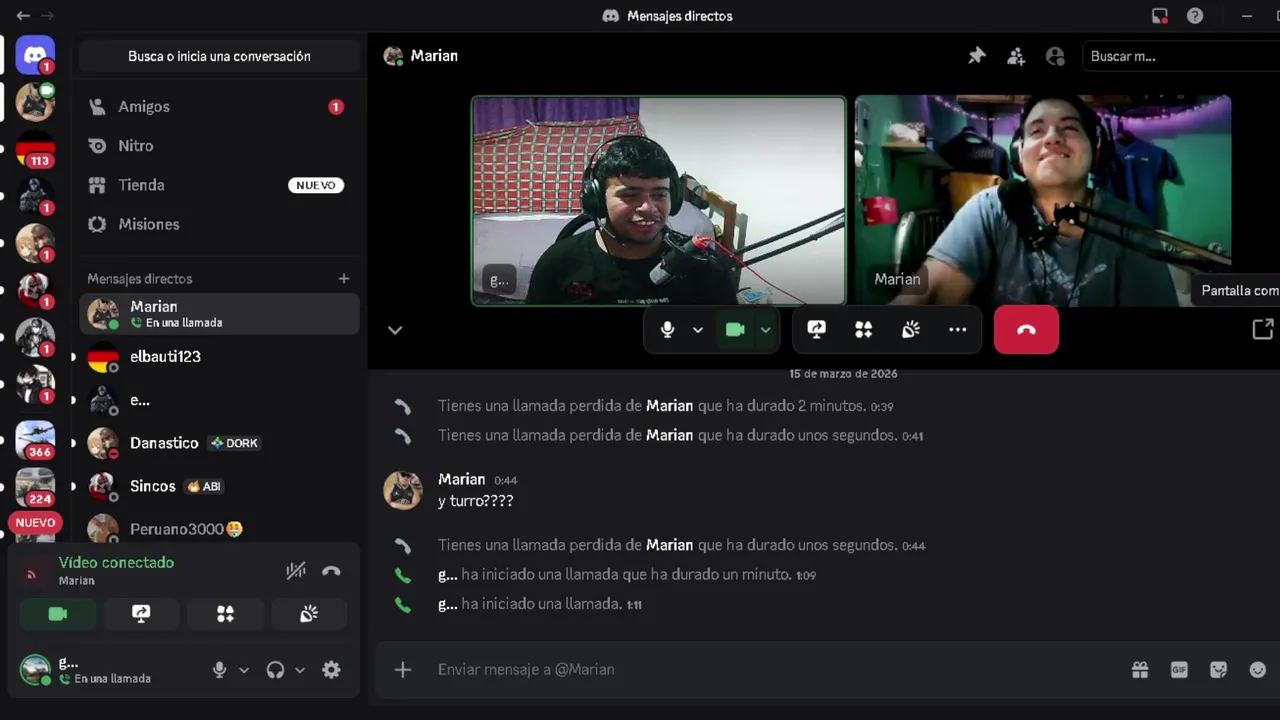This screenshot has width=1280, height=720.
Task: Open Danastico conversation
Action: click(x=219, y=443)
